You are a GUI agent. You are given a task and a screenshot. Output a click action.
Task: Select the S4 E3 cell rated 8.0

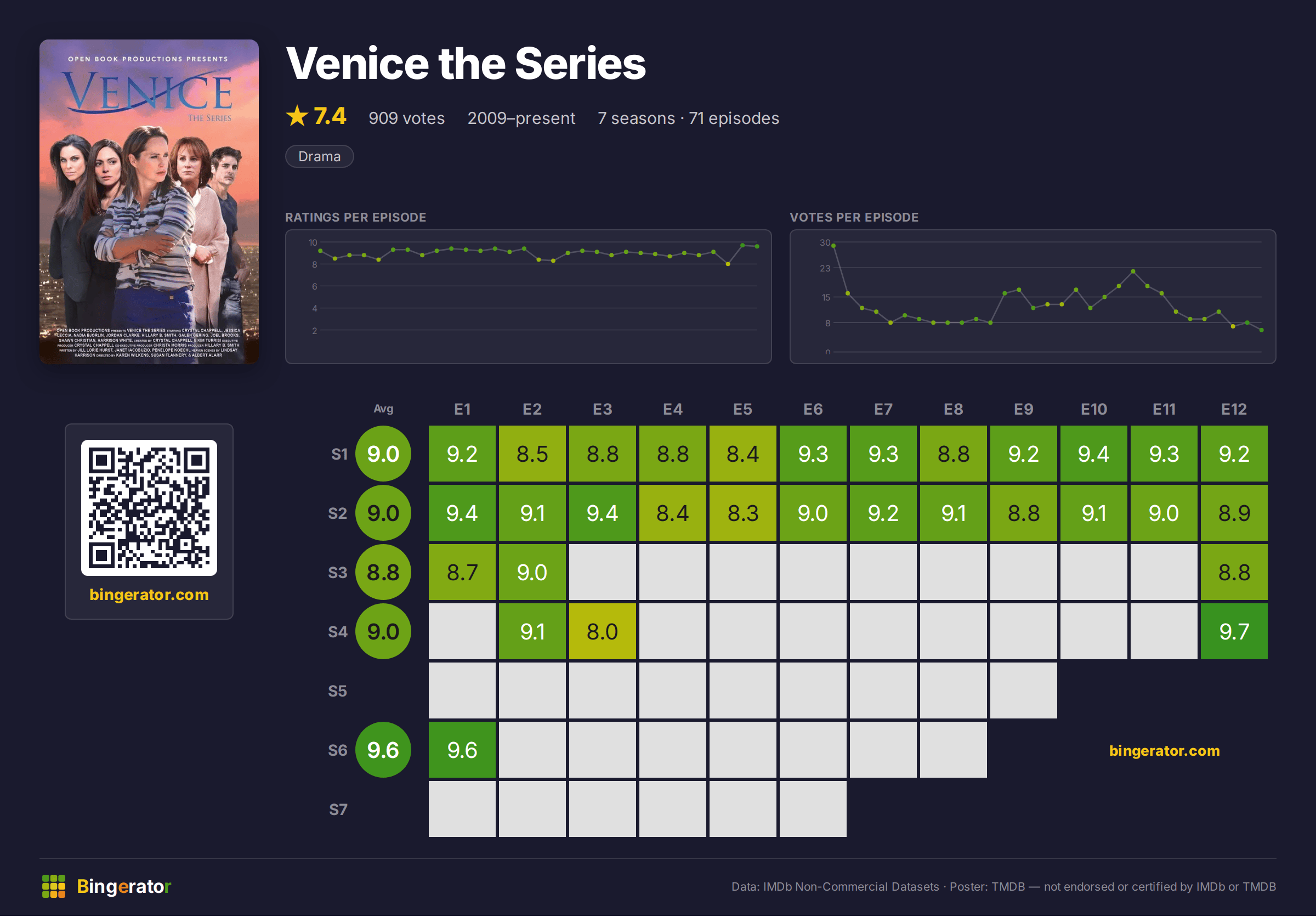[x=603, y=632]
